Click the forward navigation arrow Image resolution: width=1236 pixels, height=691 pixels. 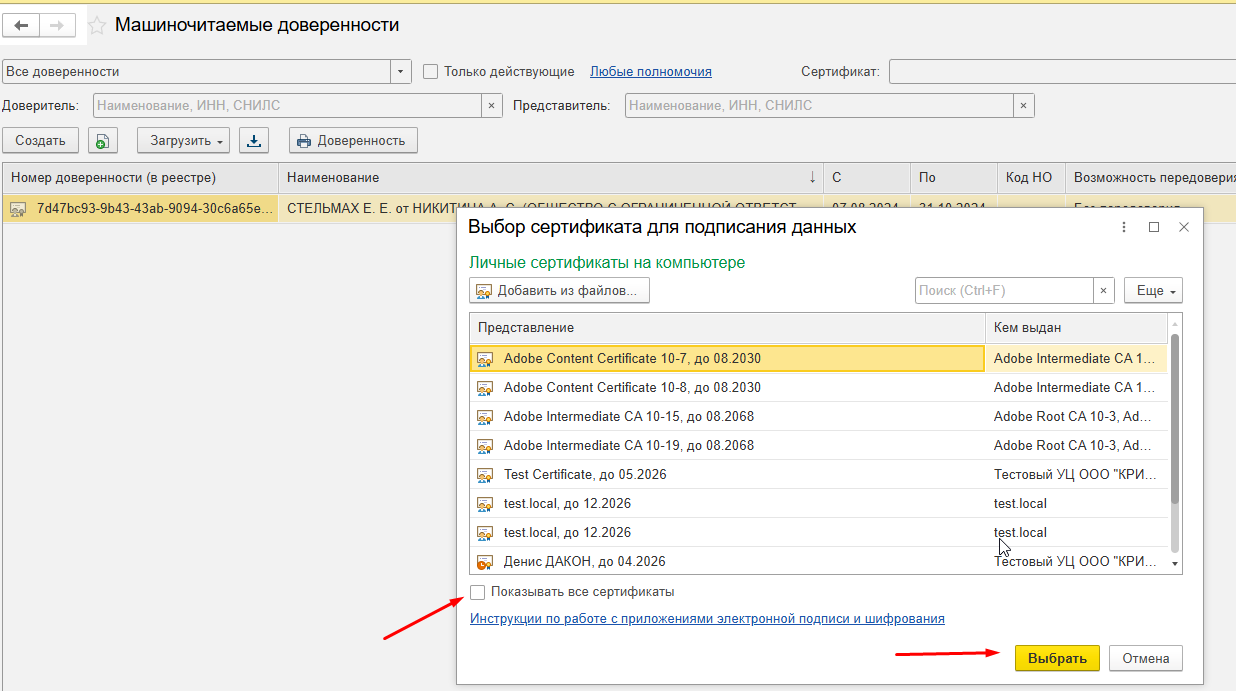pyautogui.click(x=57, y=25)
